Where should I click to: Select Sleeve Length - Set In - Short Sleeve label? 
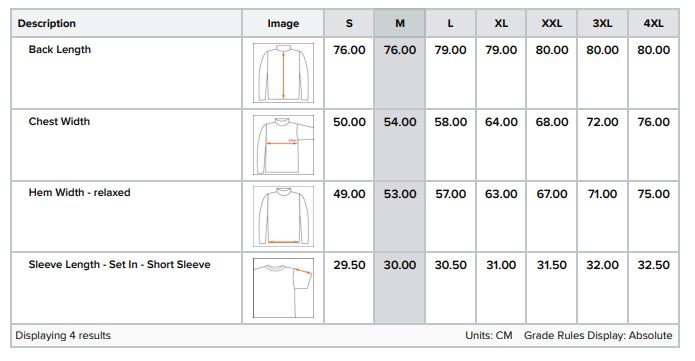(x=119, y=265)
